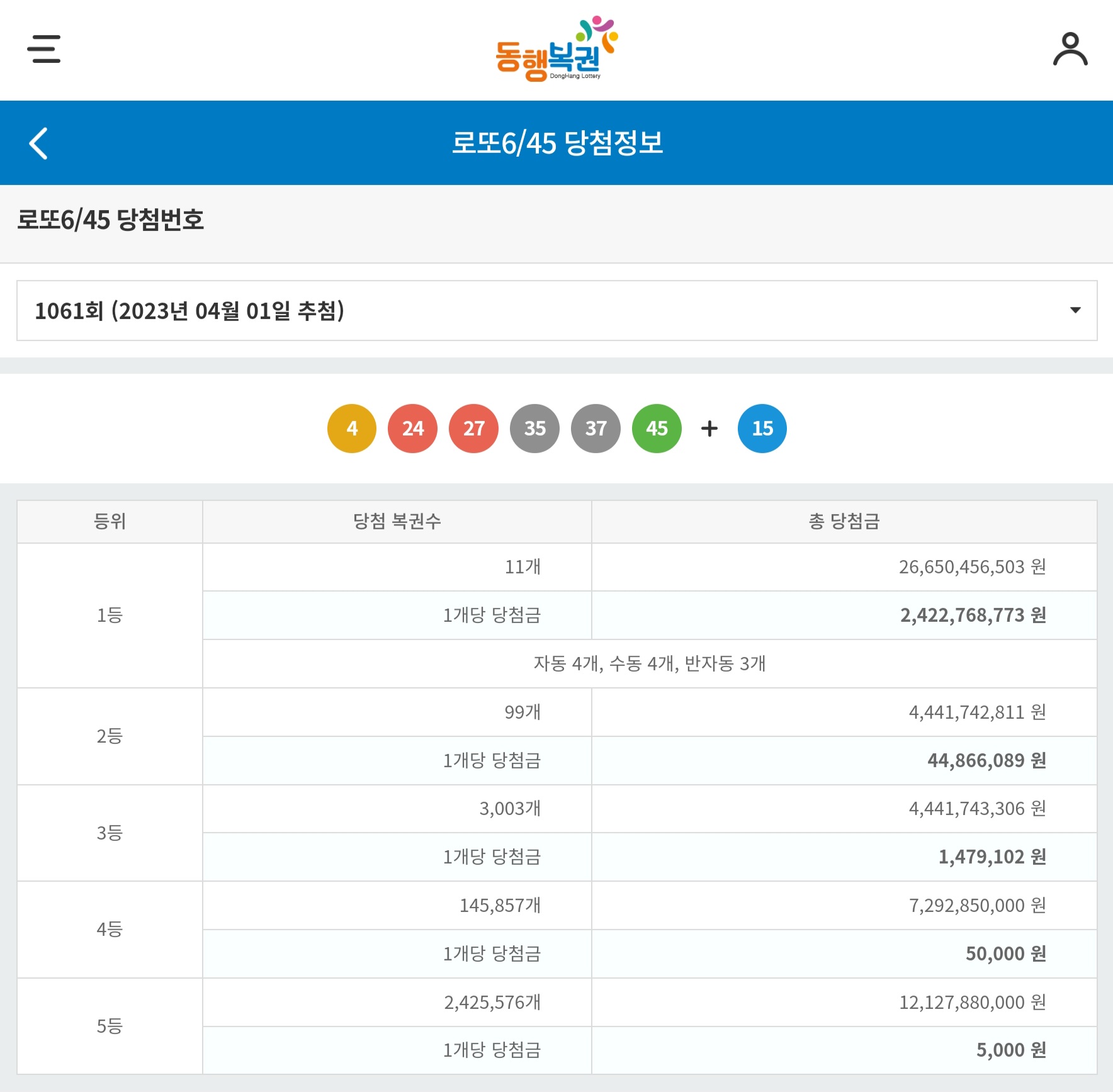Screen dimensions: 1113x1092
Task: Open the user account profile icon
Action: pos(1070,49)
